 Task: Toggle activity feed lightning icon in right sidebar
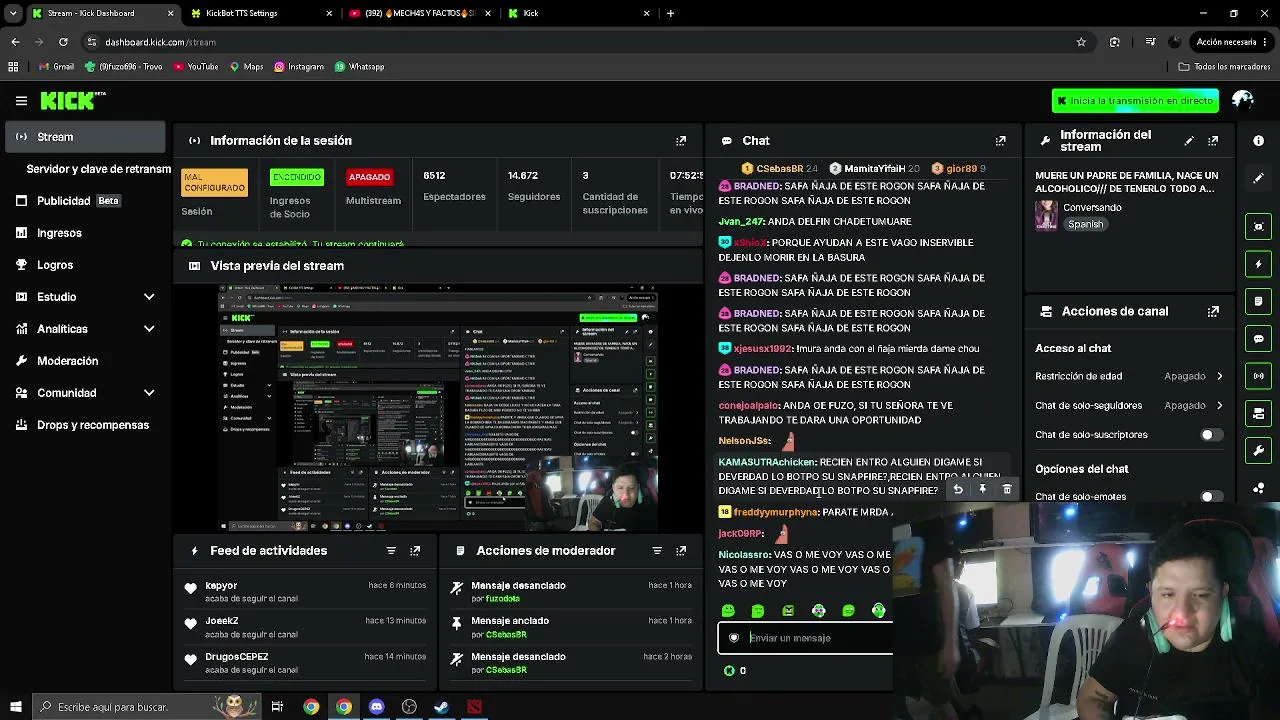click(1259, 264)
